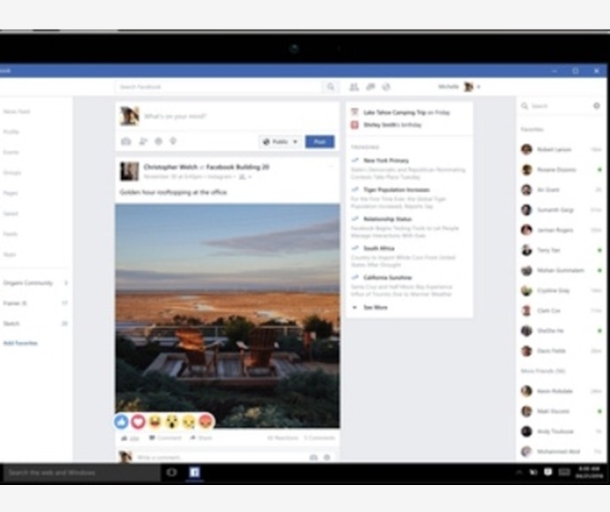
Task: Open Events in left sidebar
Action: click(11, 152)
